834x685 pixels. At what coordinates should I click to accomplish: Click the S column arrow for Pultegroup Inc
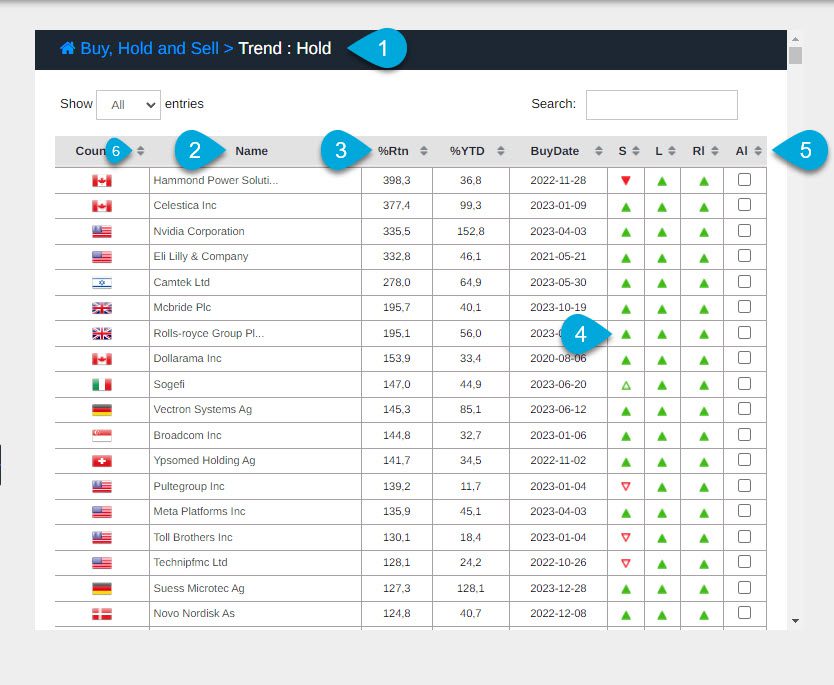[626, 487]
